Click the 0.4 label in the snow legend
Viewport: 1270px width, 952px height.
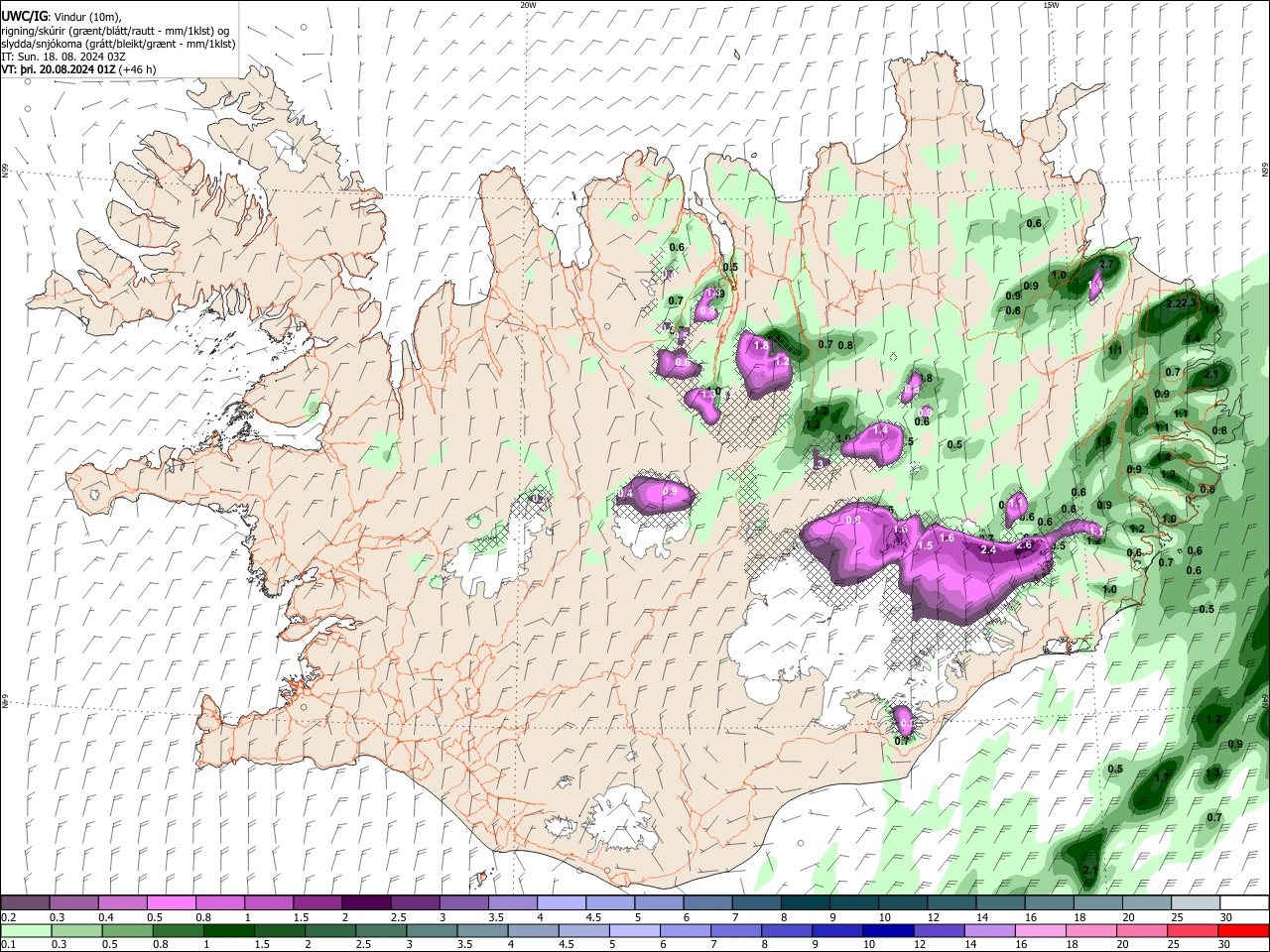(106, 917)
